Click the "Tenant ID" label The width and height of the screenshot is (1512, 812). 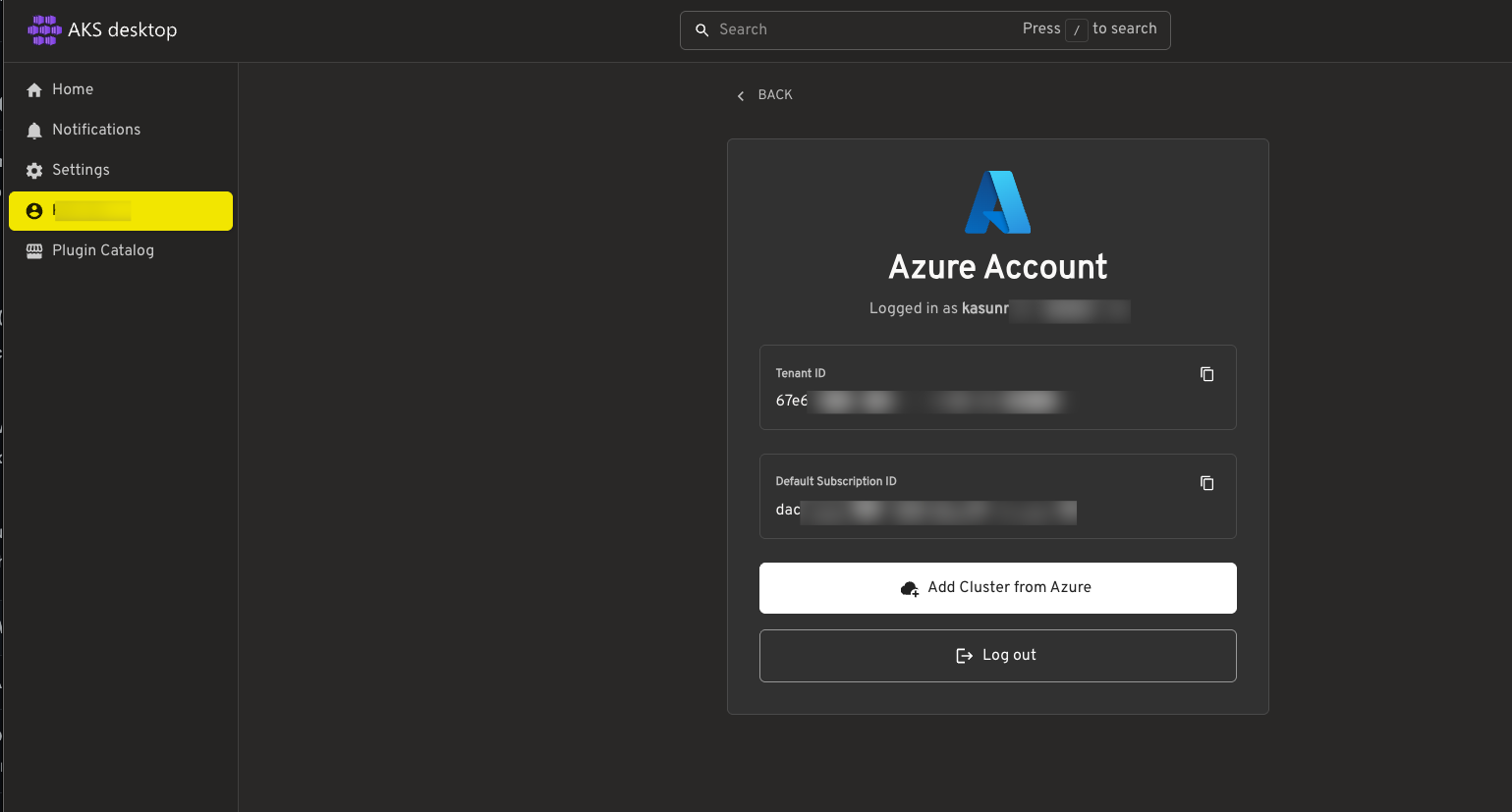tap(801, 373)
